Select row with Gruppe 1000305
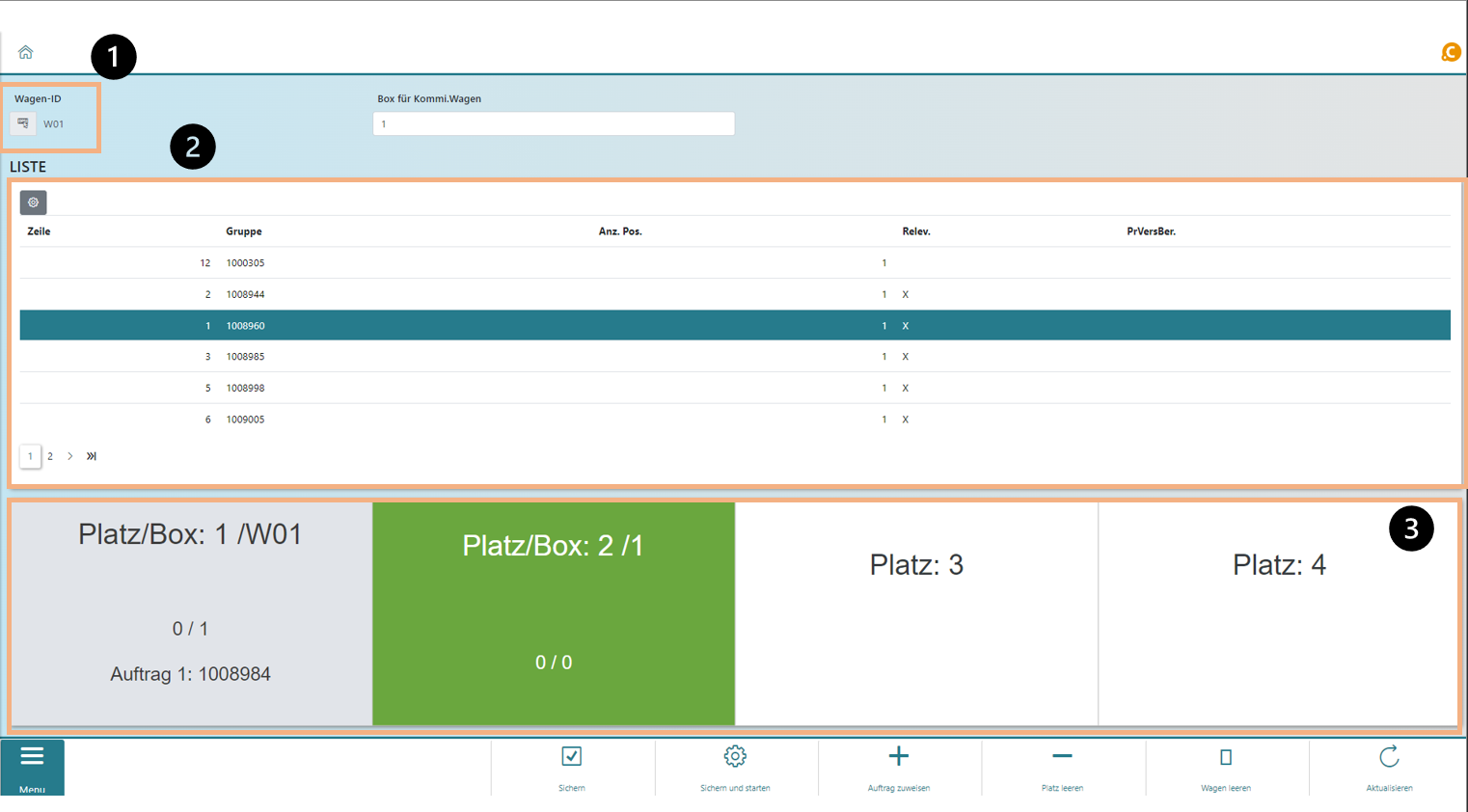Screen dimensions: 1468x812 tap(245, 263)
